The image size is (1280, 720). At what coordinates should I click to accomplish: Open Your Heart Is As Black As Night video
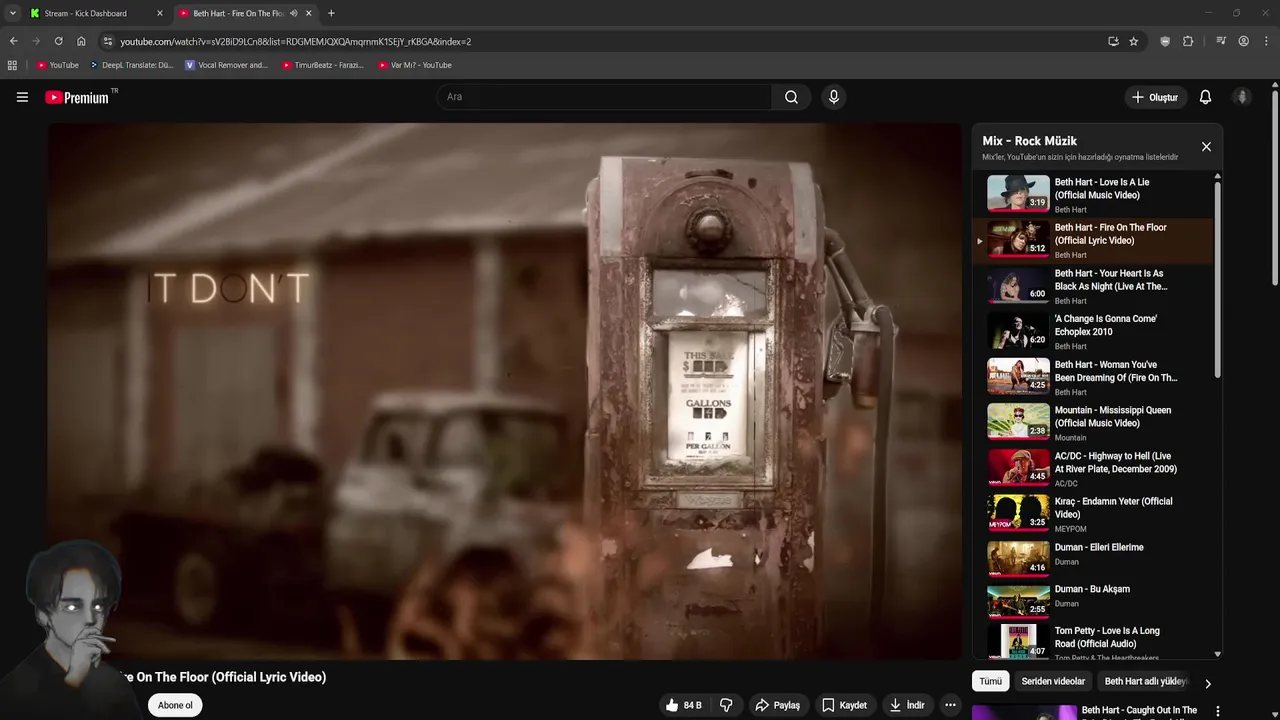(1095, 286)
